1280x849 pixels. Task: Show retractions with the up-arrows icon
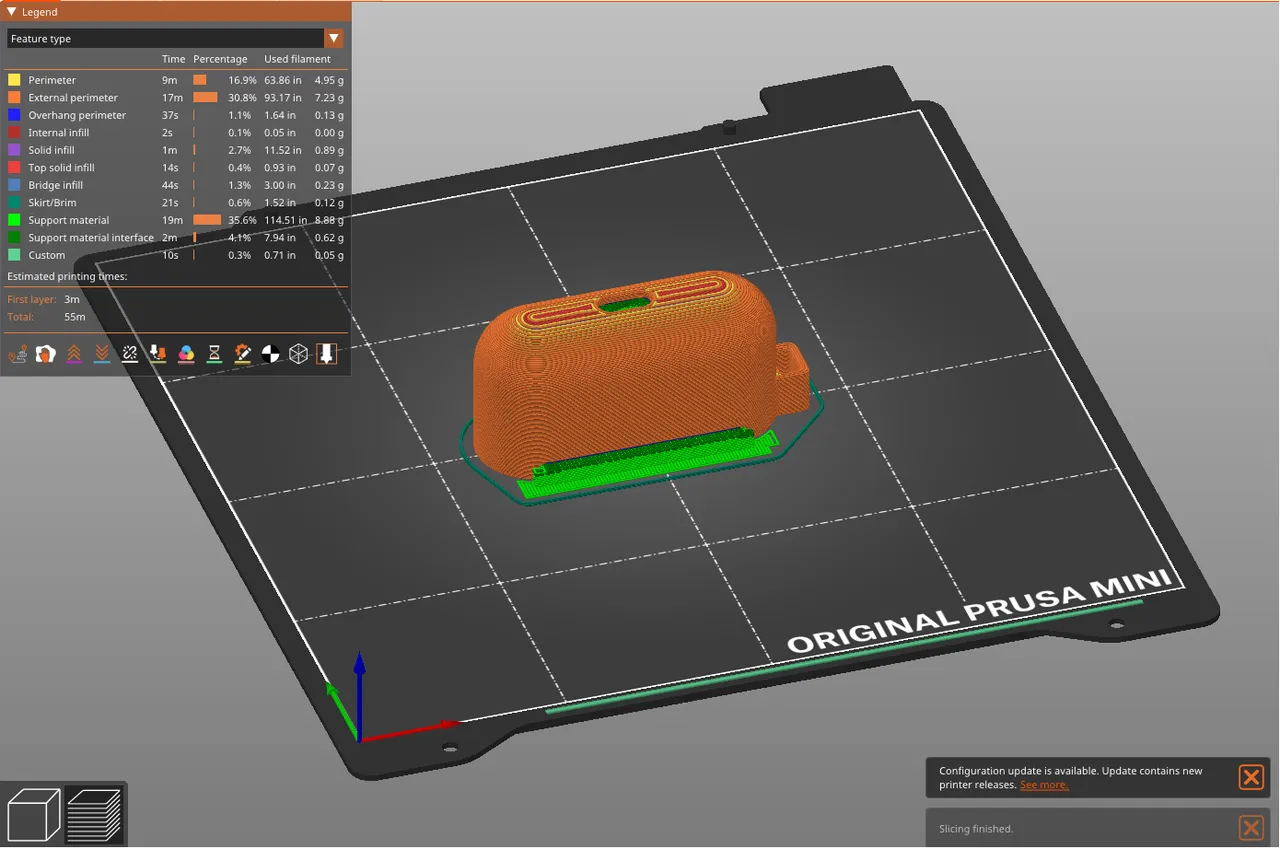tap(74, 354)
